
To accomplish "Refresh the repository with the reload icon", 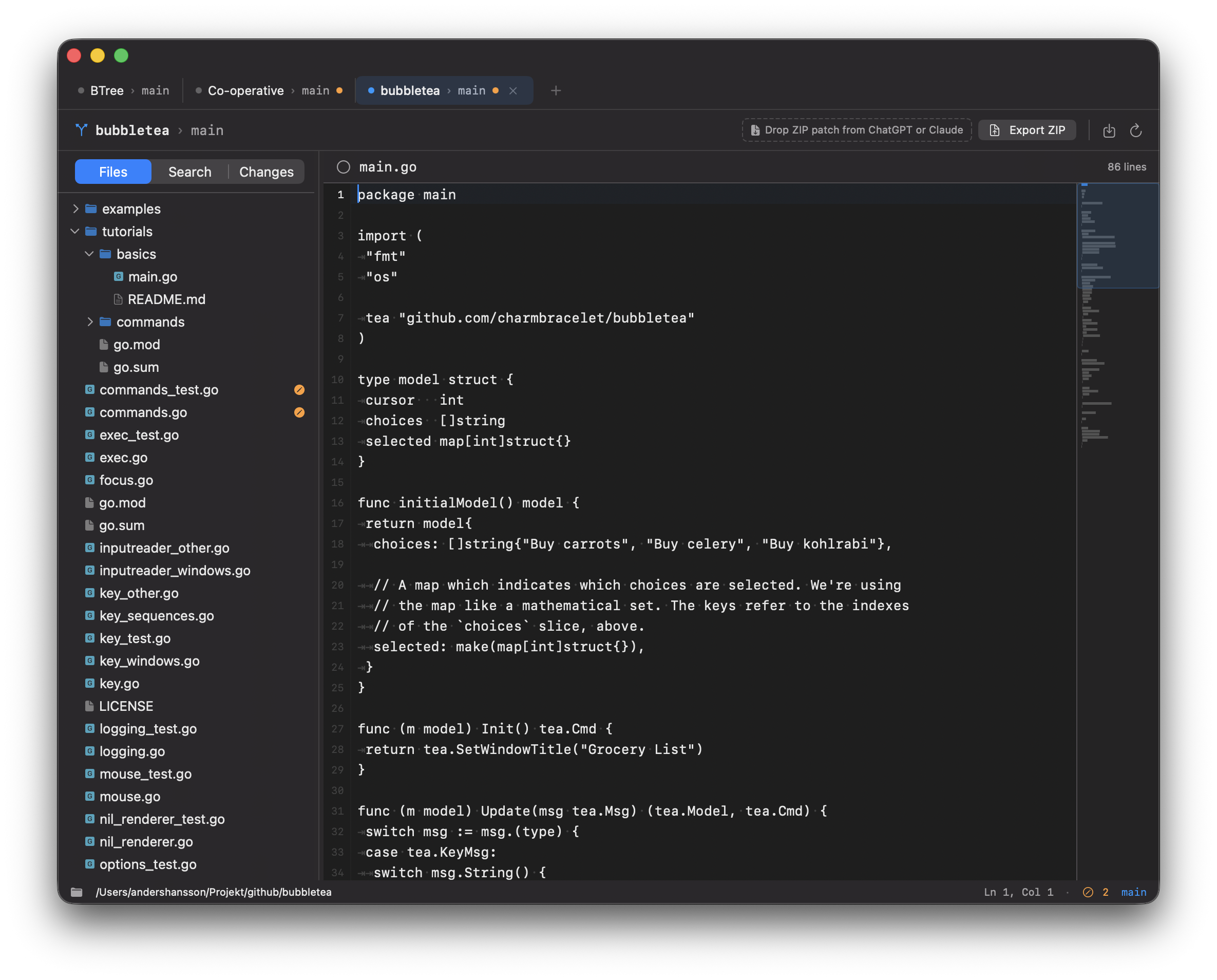I will 1136,130.
